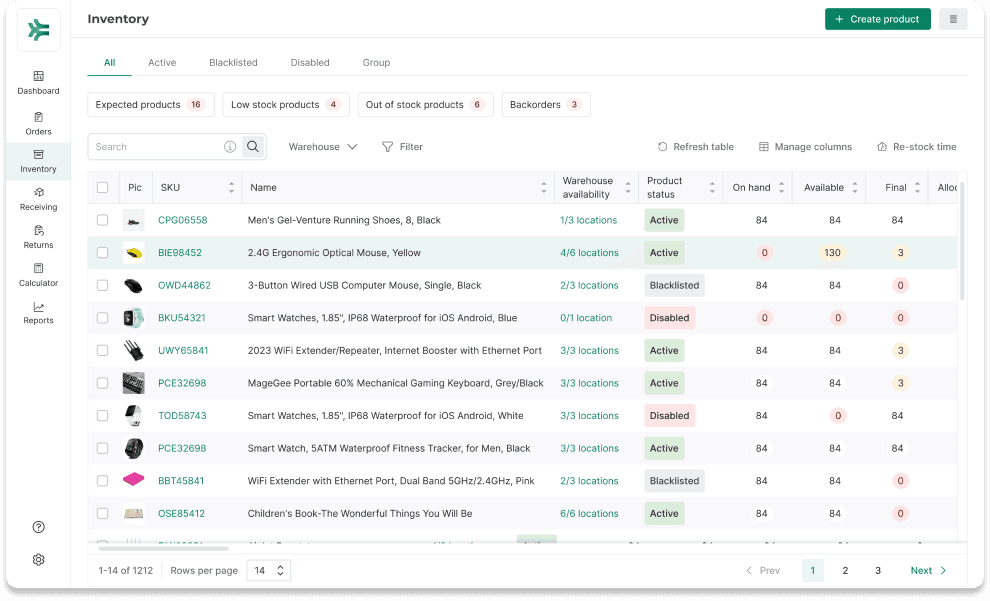
Task: Switch to the Blacklisted tab
Action: coord(233,63)
